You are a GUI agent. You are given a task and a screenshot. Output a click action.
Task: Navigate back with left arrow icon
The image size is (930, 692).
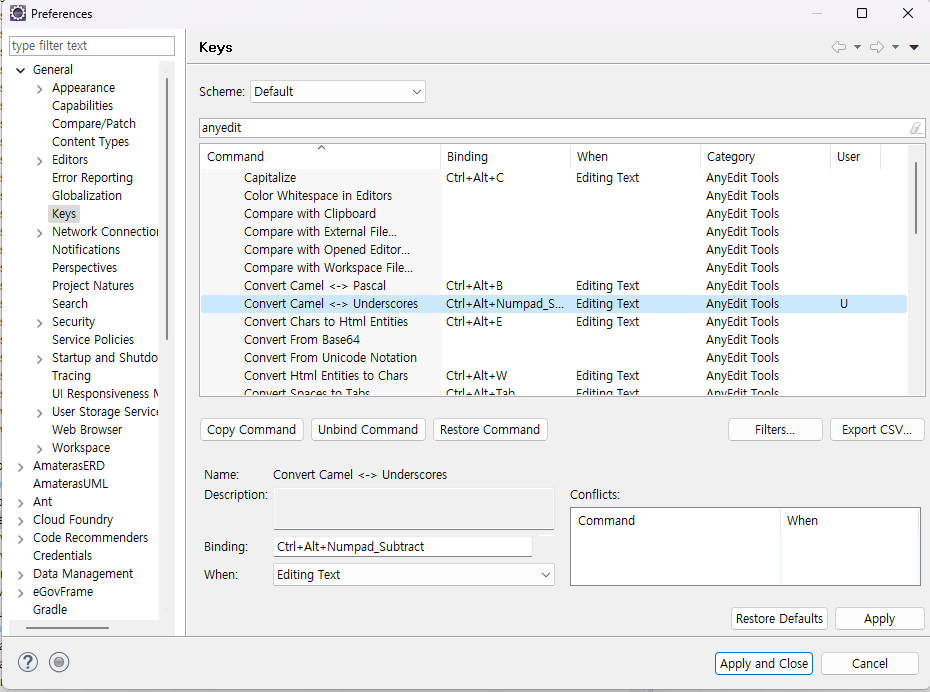coord(839,47)
